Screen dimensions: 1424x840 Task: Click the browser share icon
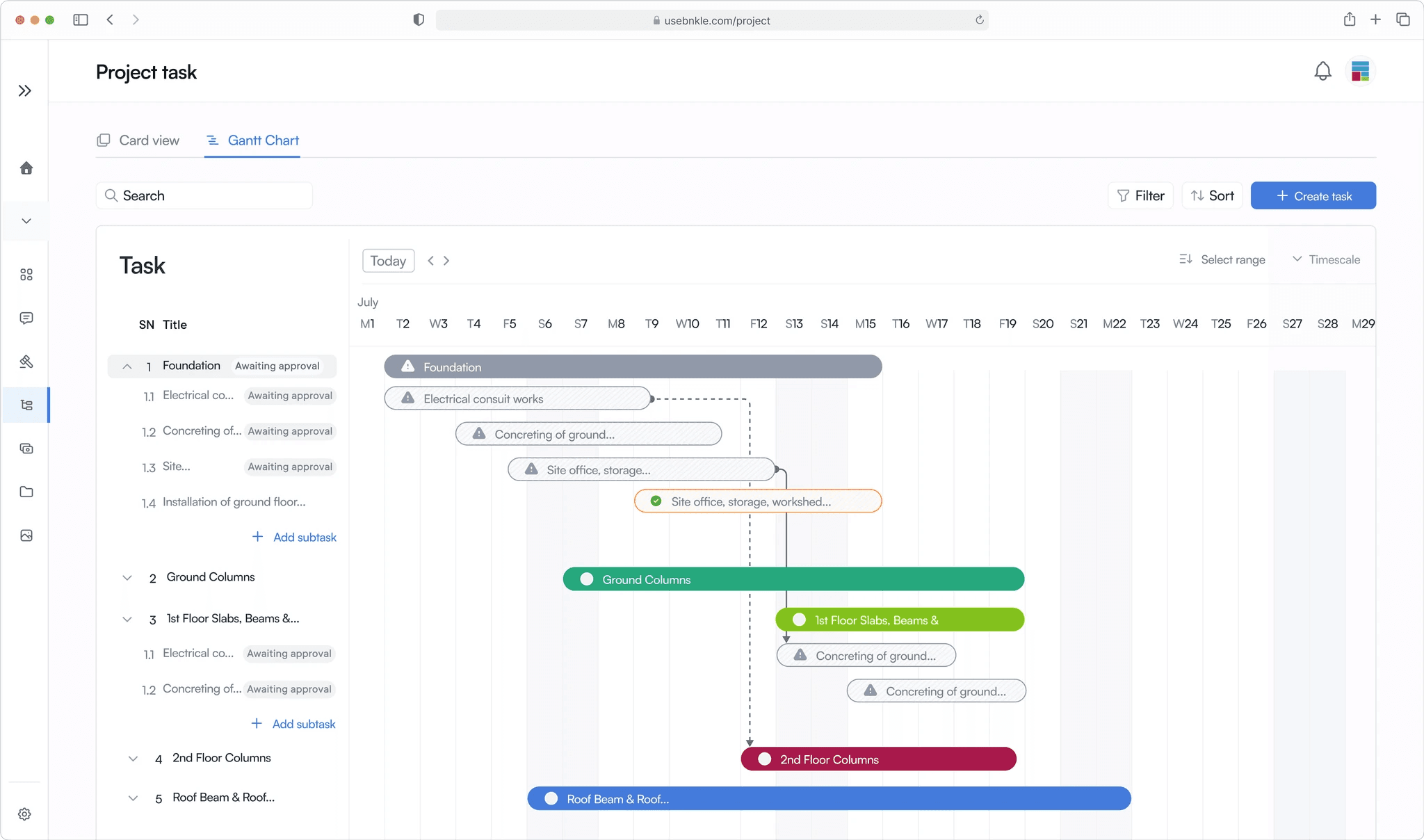pos(1350,19)
